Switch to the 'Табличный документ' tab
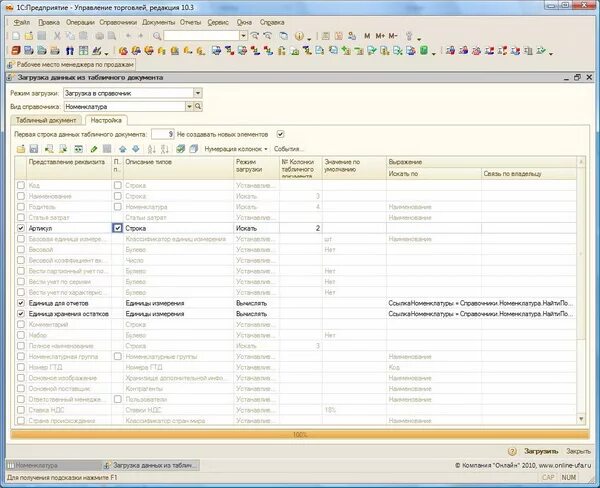The width and height of the screenshot is (600, 488). click(46, 120)
